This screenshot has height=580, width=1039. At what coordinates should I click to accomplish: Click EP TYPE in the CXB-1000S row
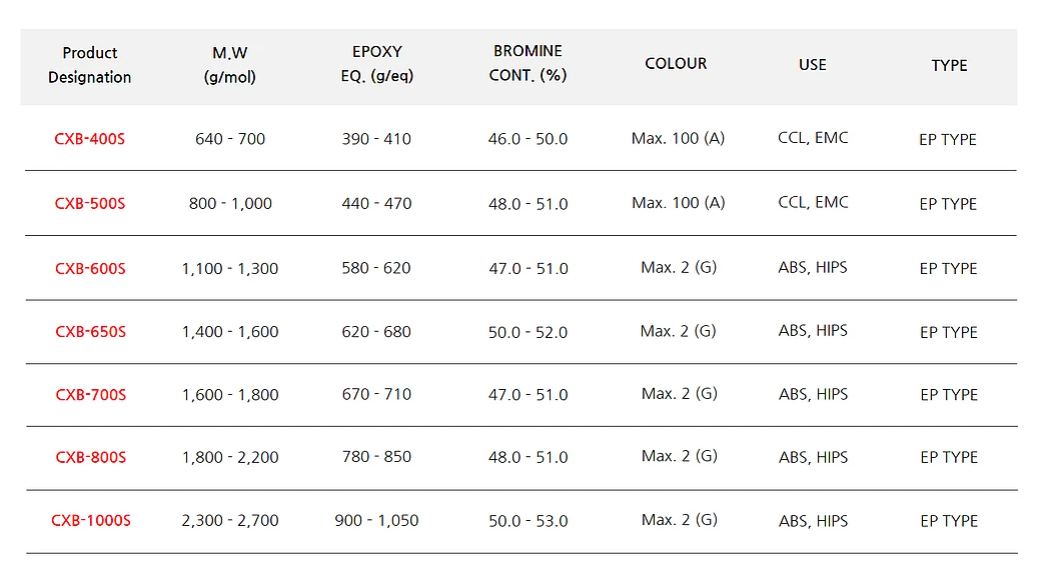(949, 521)
